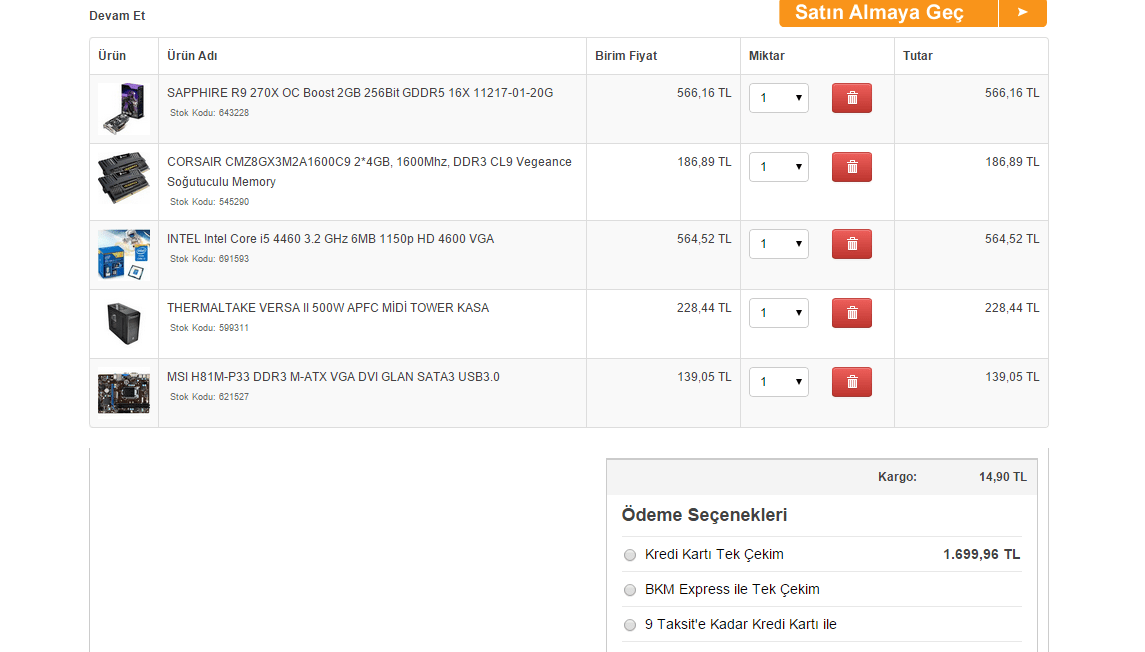Choose BKM Express ile Tek Çekim option

(629, 590)
